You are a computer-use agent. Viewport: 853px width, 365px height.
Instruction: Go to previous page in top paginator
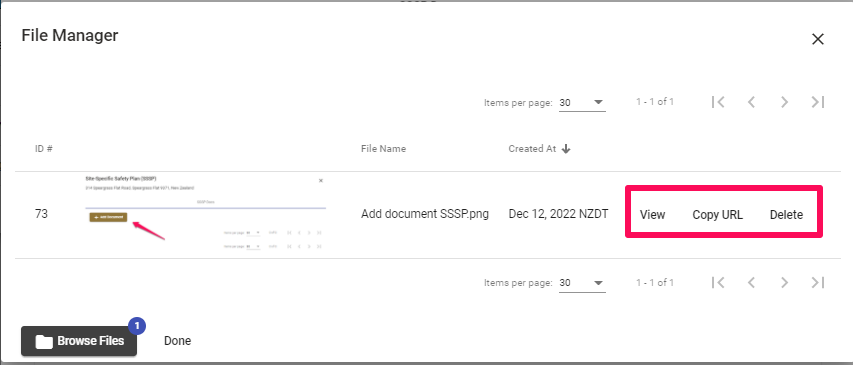[751, 102]
